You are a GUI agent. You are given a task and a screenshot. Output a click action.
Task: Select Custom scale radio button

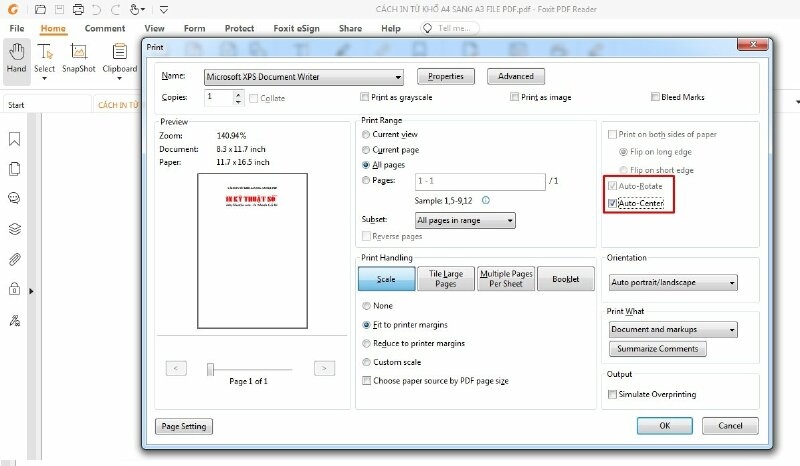366,362
